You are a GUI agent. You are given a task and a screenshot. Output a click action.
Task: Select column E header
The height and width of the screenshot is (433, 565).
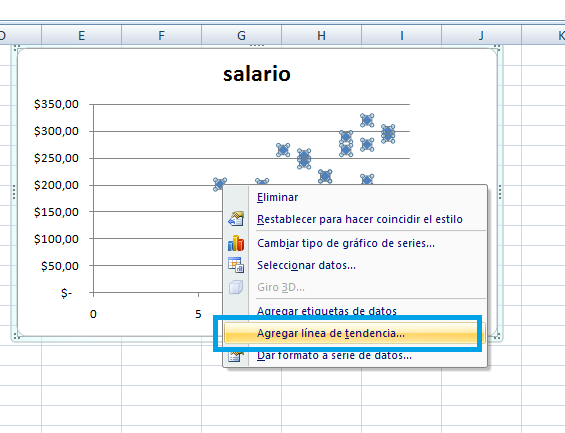click(81, 35)
